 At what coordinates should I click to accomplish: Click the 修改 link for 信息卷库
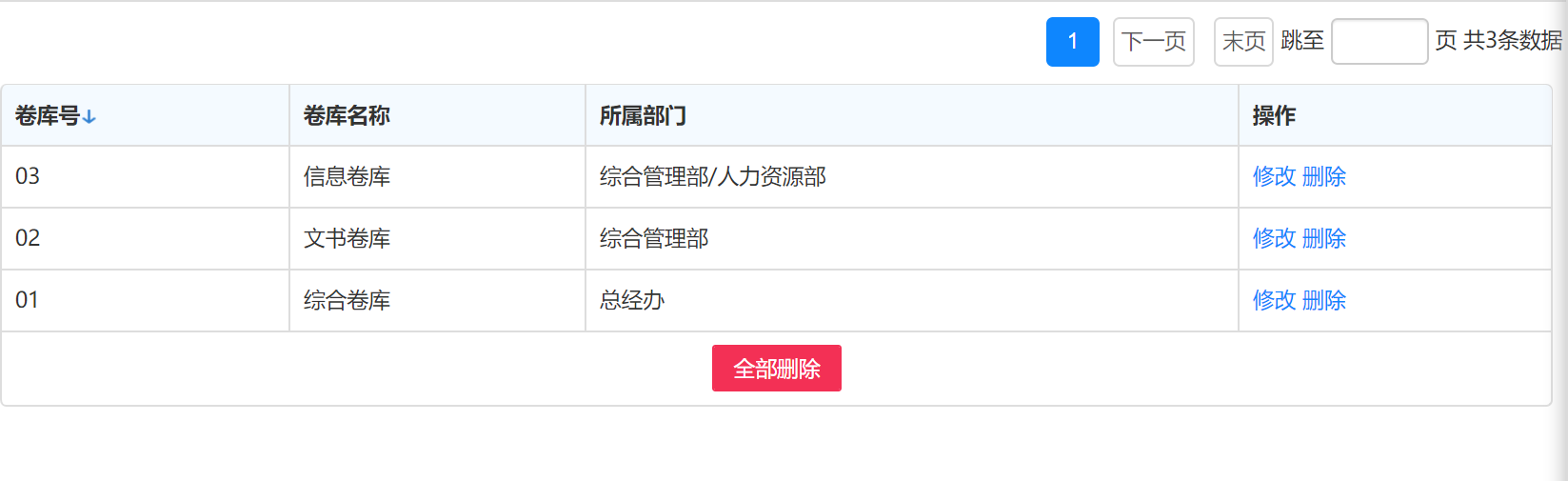pos(1274,176)
